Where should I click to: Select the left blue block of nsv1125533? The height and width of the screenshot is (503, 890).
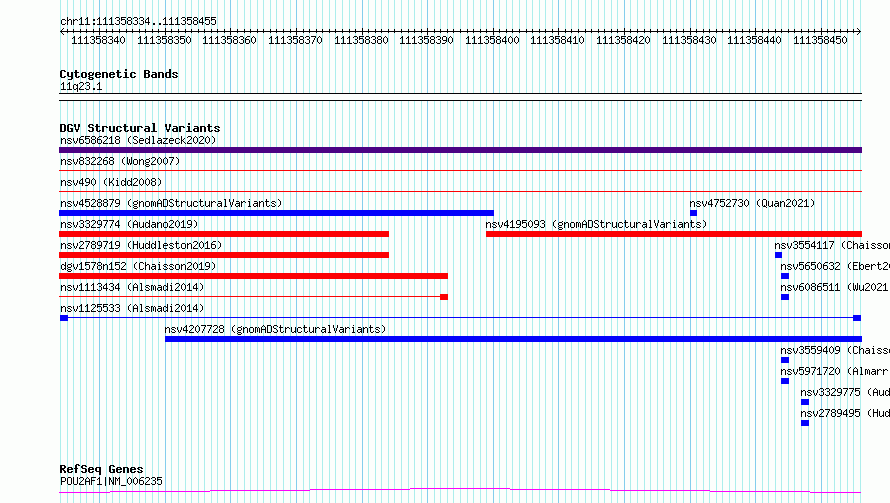coord(64,318)
